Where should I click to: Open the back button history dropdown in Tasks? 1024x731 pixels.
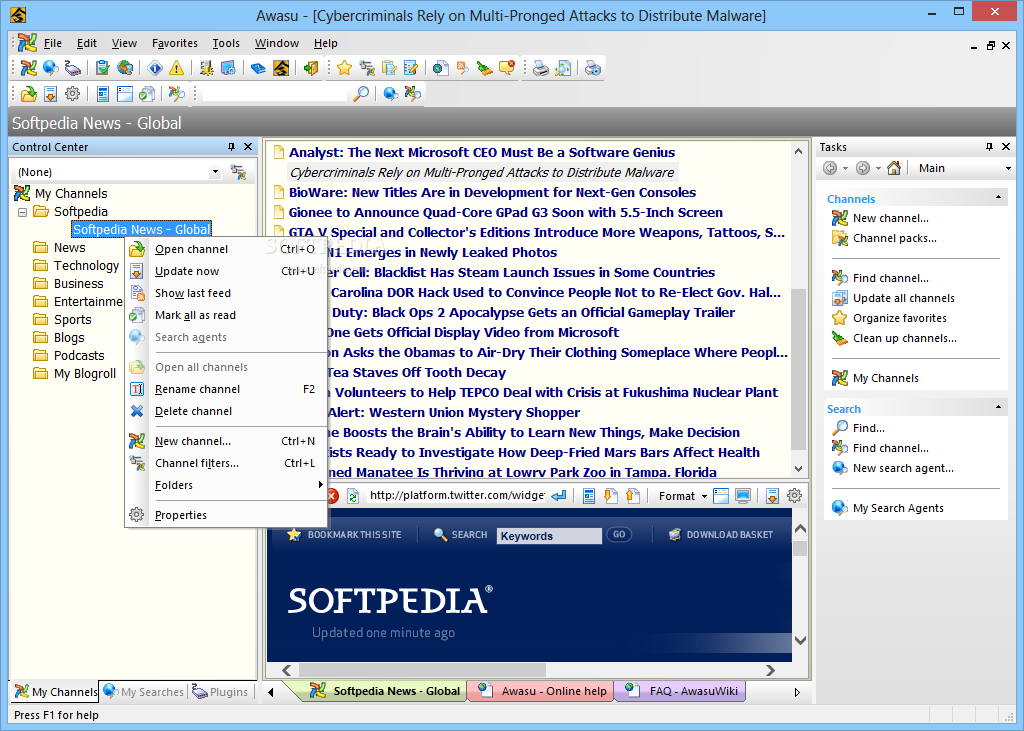pos(845,169)
